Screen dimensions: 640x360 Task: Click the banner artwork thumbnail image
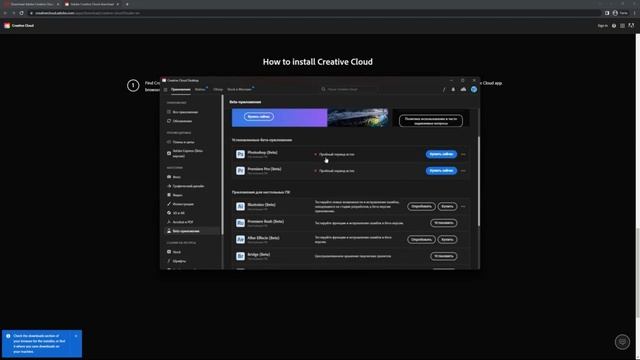[x=358, y=118]
